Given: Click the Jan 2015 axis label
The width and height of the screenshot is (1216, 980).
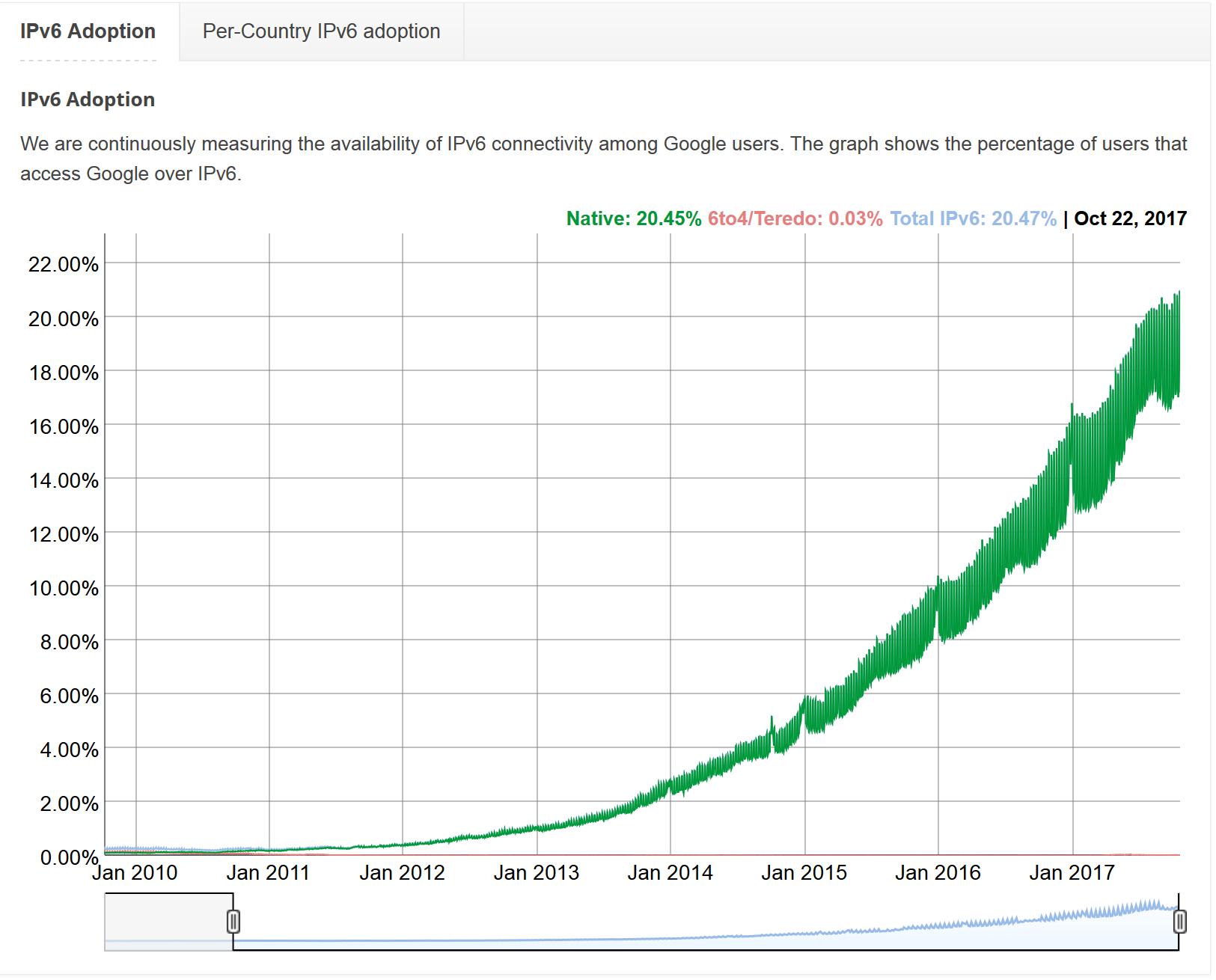Looking at the screenshot, I should 804,872.
